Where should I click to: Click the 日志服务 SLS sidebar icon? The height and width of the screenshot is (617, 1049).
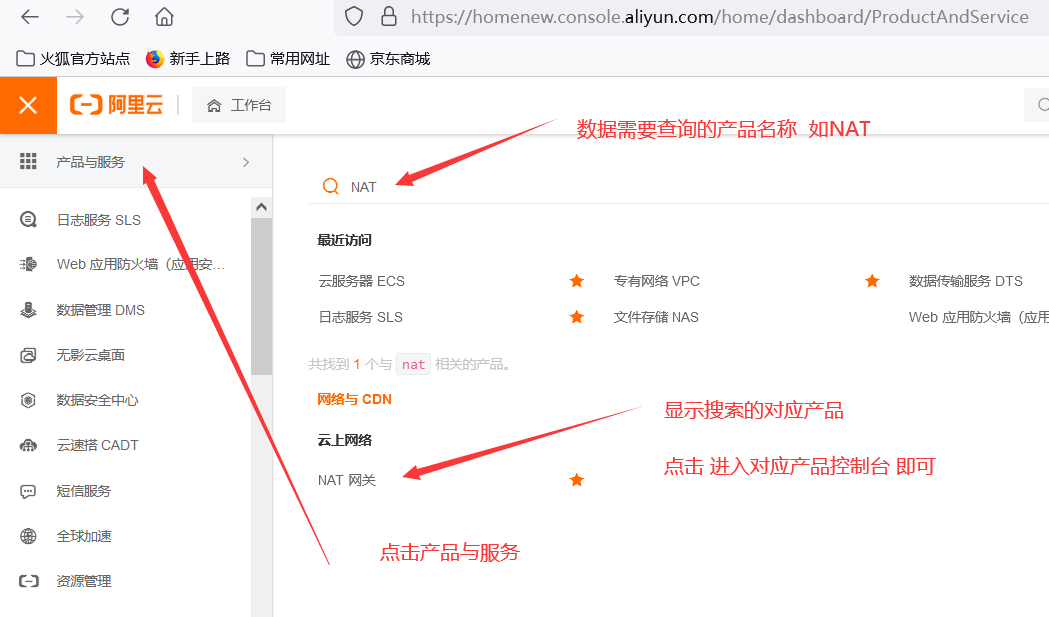[x=28, y=219]
